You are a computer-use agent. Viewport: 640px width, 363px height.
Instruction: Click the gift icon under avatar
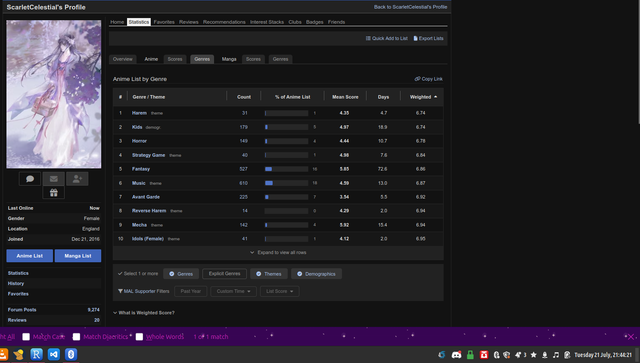[x=53, y=193]
